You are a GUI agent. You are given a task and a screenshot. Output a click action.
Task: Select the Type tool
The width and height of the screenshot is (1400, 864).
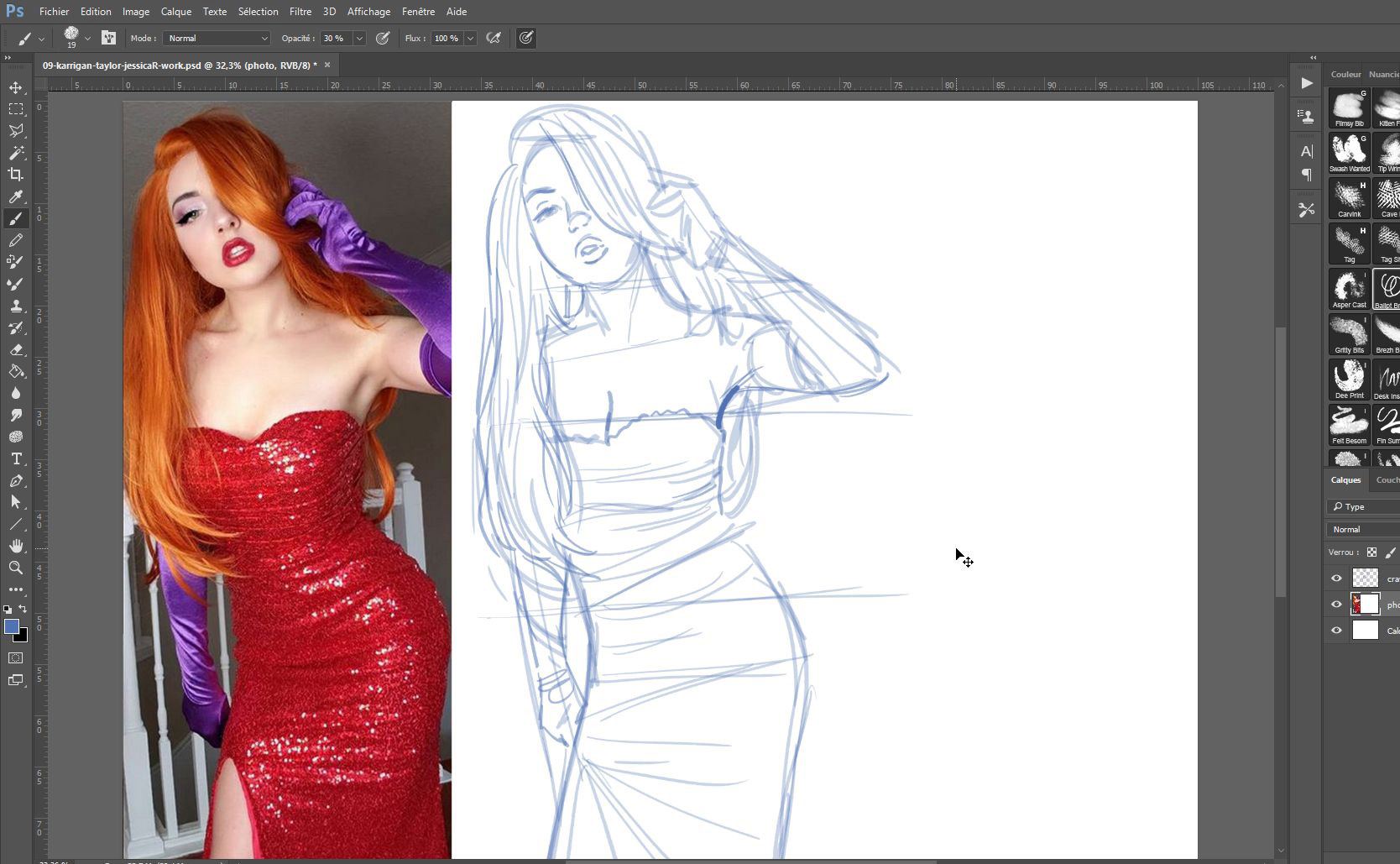16,458
